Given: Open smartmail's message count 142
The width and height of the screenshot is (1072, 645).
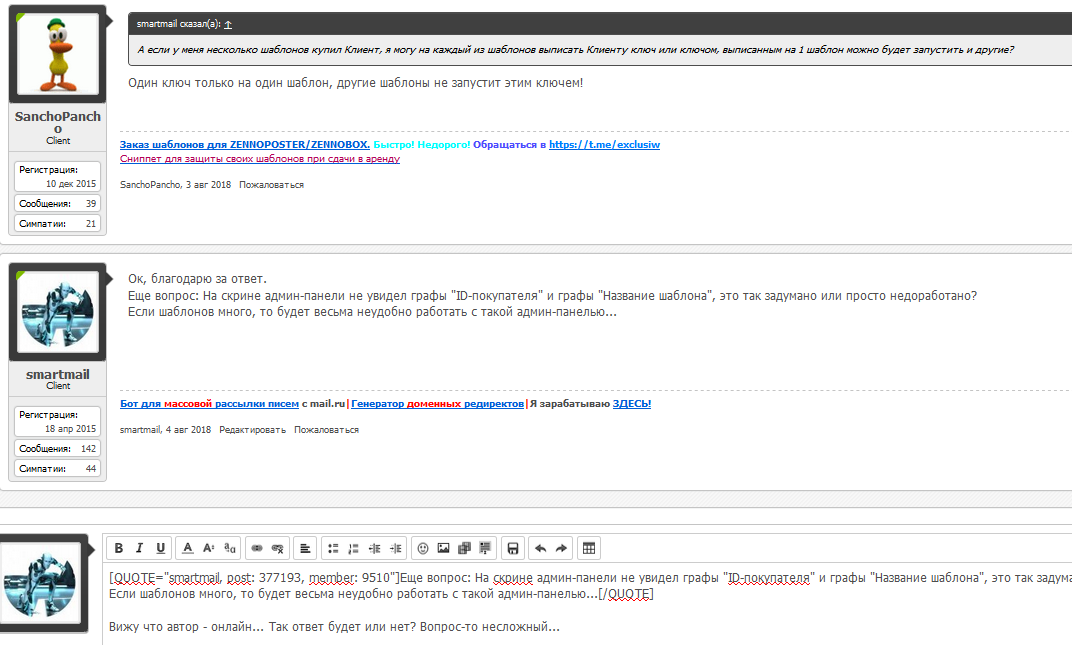Looking at the screenshot, I should (89, 449).
